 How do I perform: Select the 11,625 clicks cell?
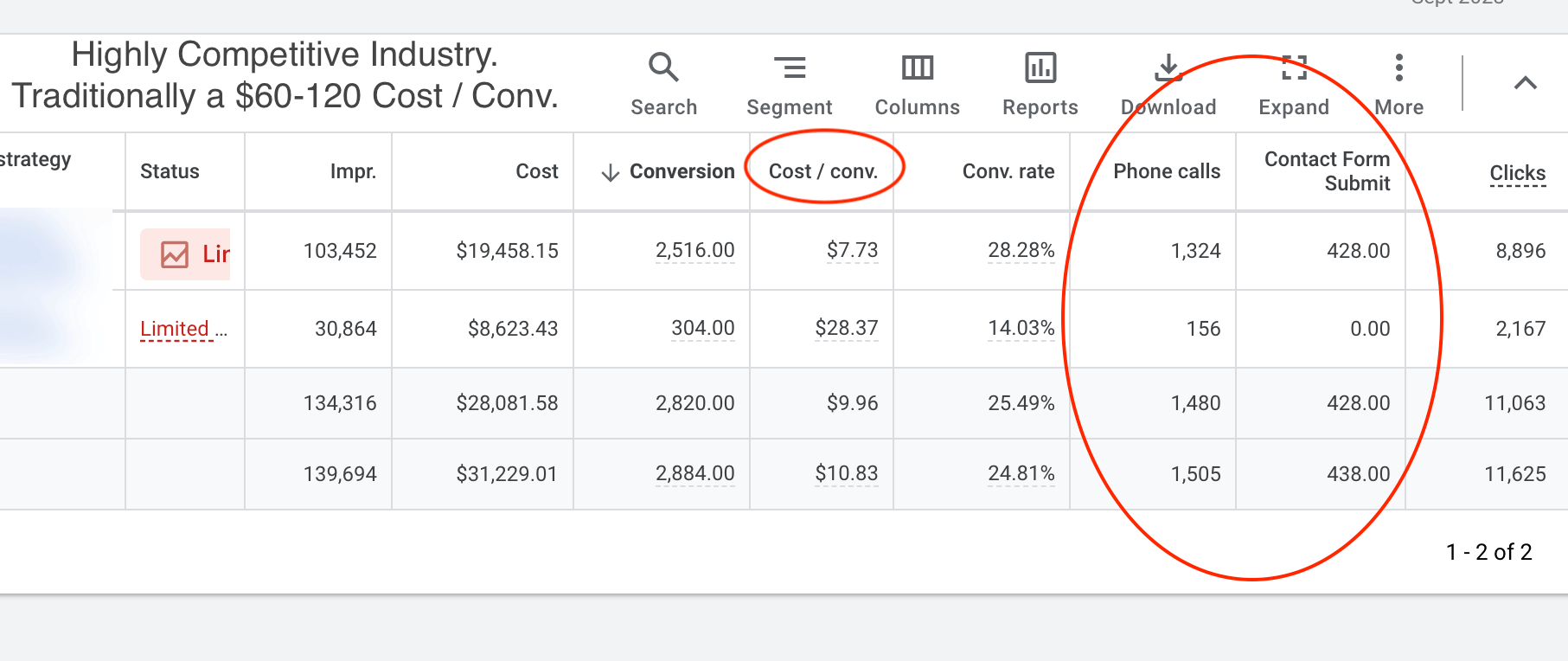[x=1515, y=474]
